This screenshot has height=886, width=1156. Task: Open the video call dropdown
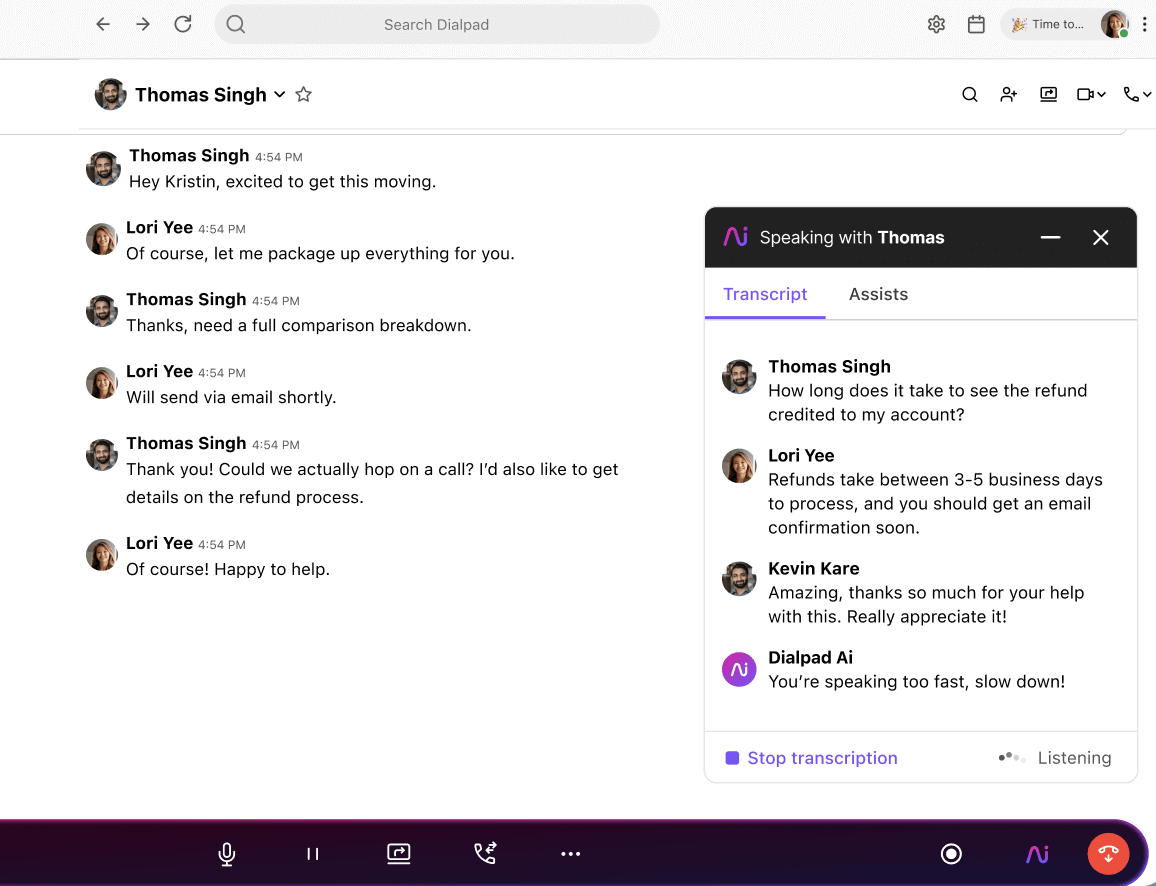[1091, 95]
